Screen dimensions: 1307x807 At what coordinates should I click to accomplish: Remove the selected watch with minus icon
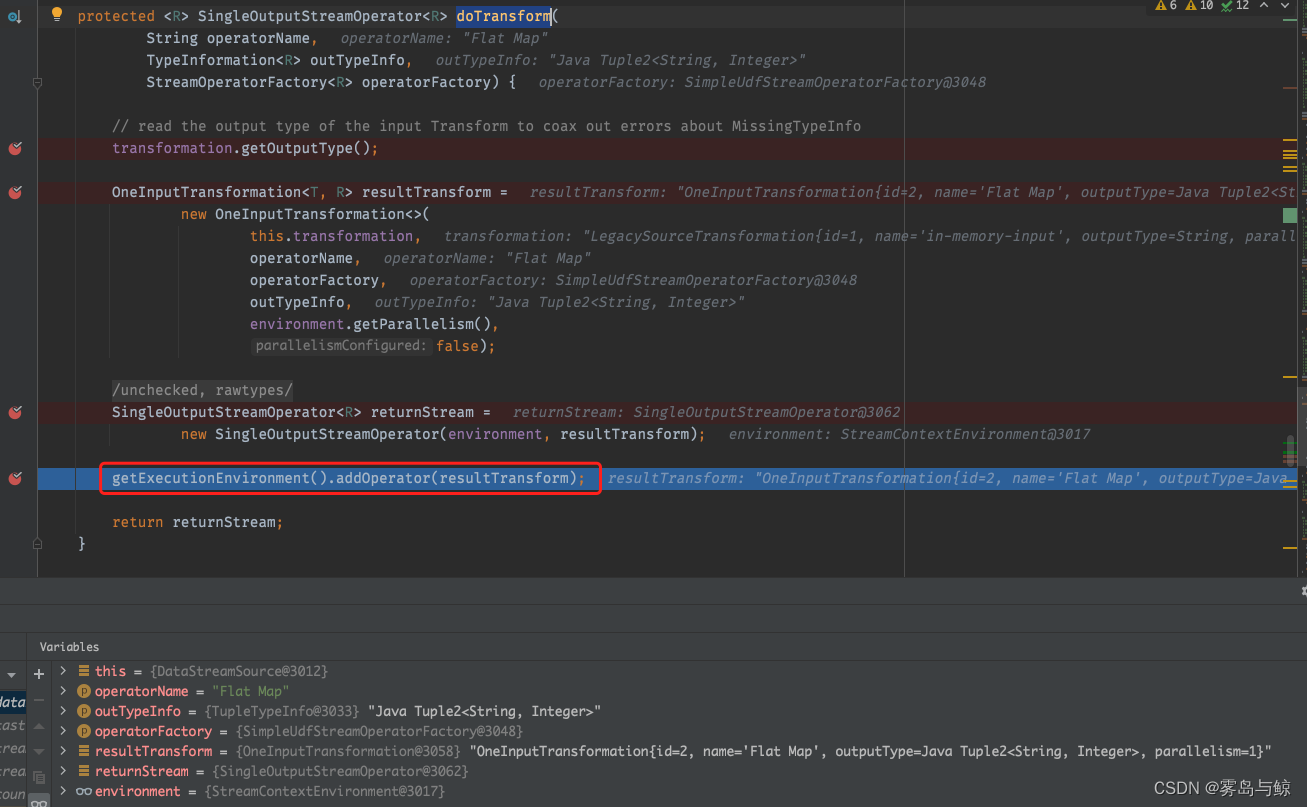39,700
